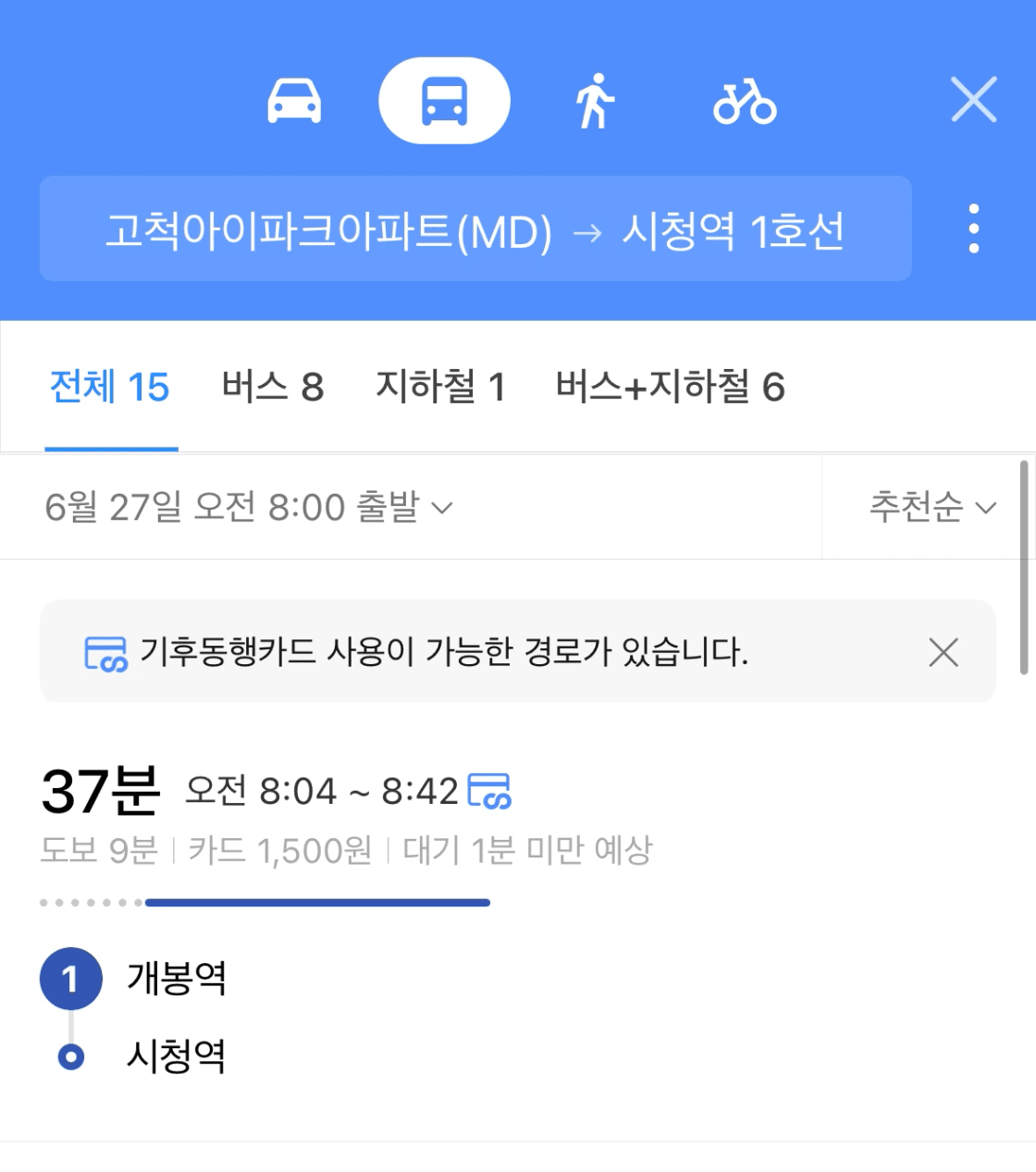Select the 시청역 arrival stop
The image size is (1036, 1172).
tap(176, 1056)
